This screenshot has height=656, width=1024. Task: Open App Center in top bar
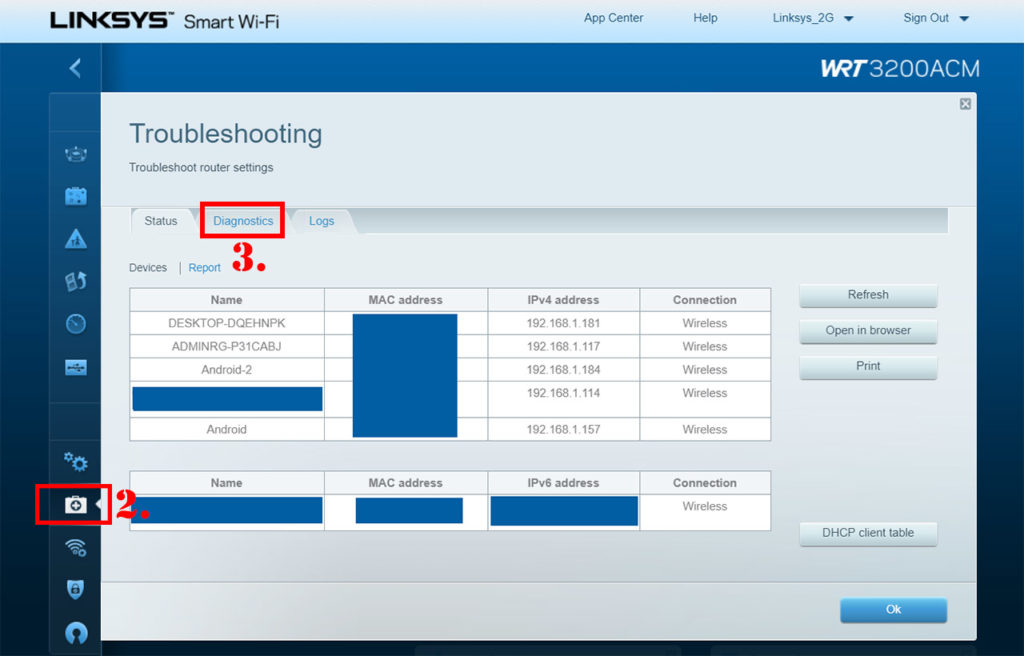613,18
